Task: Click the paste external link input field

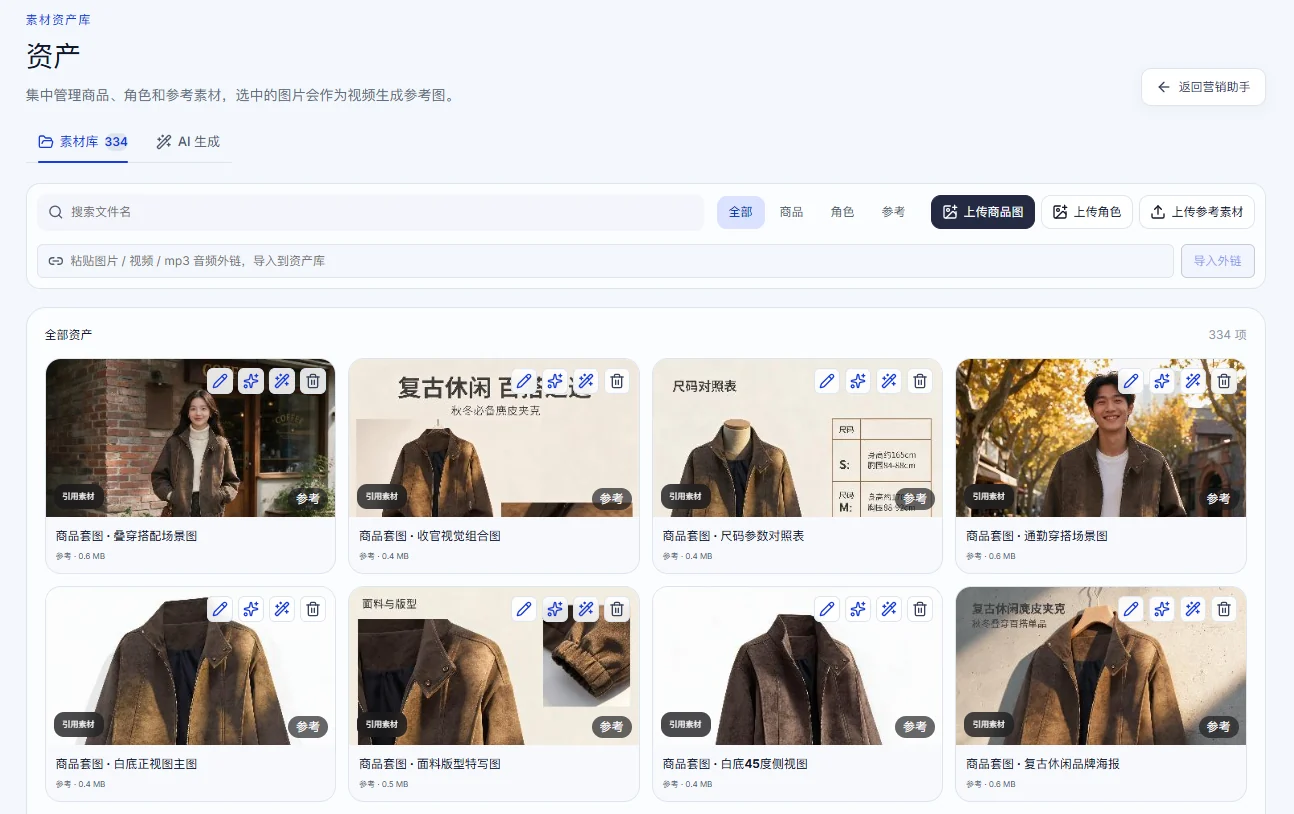Action: 605,261
